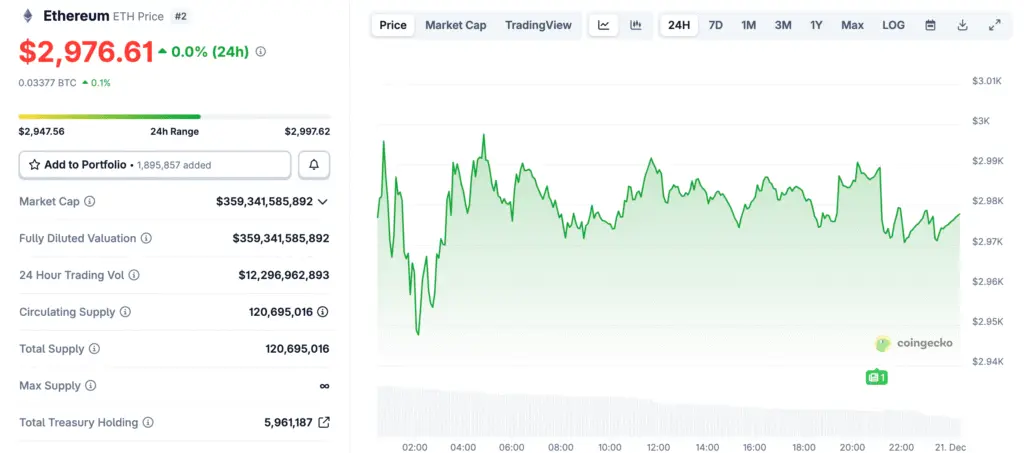1024x453 pixels.
Task: Expand the Market Cap dropdown chevron
Action: [323, 202]
